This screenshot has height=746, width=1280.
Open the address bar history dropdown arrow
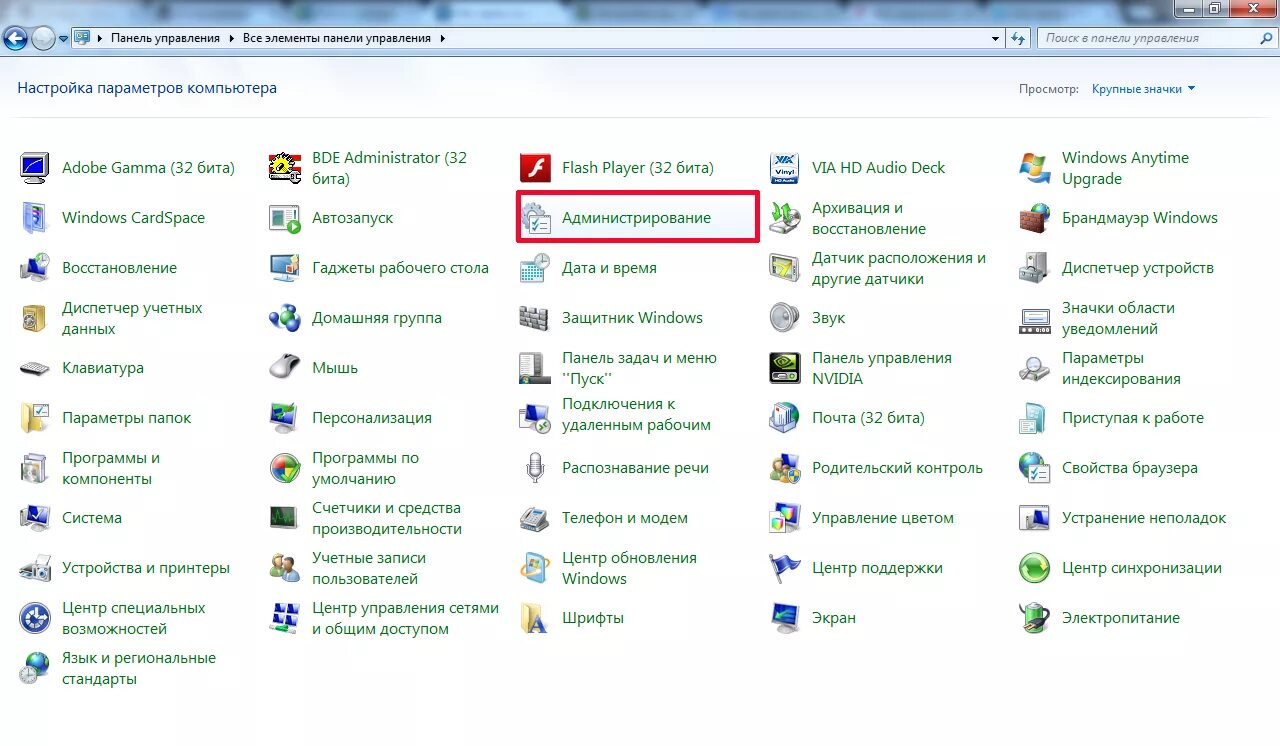click(995, 39)
